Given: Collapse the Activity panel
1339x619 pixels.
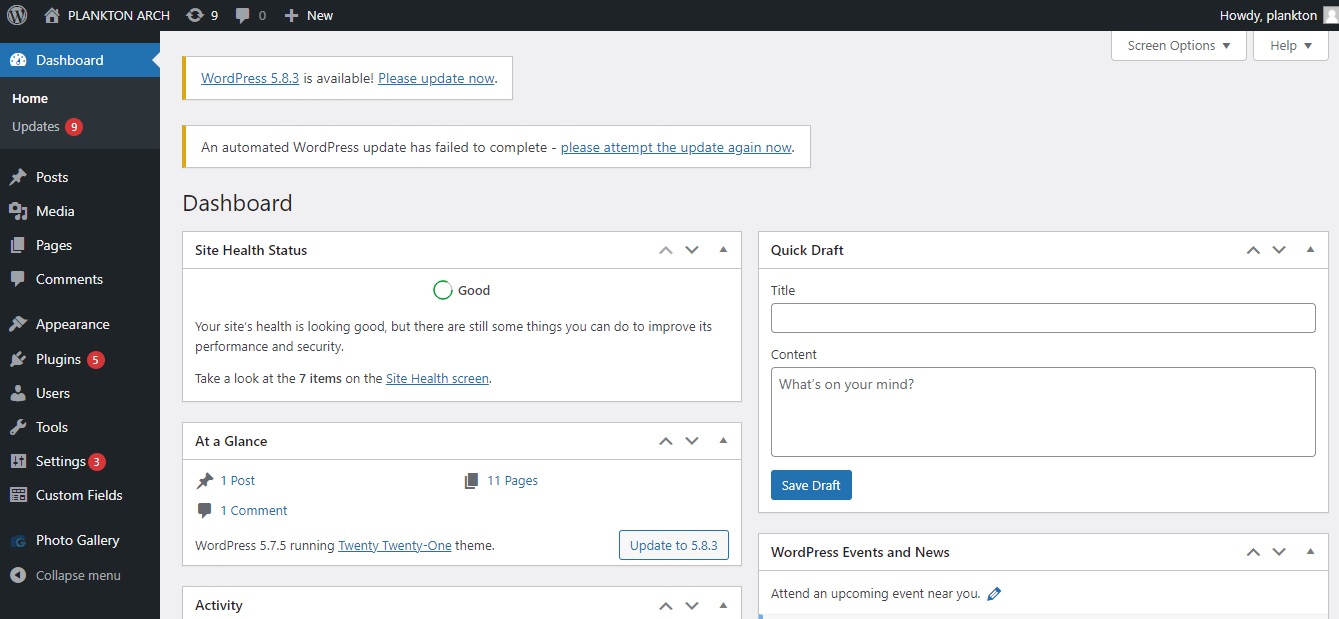Looking at the screenshot, I should coord(724,605).
